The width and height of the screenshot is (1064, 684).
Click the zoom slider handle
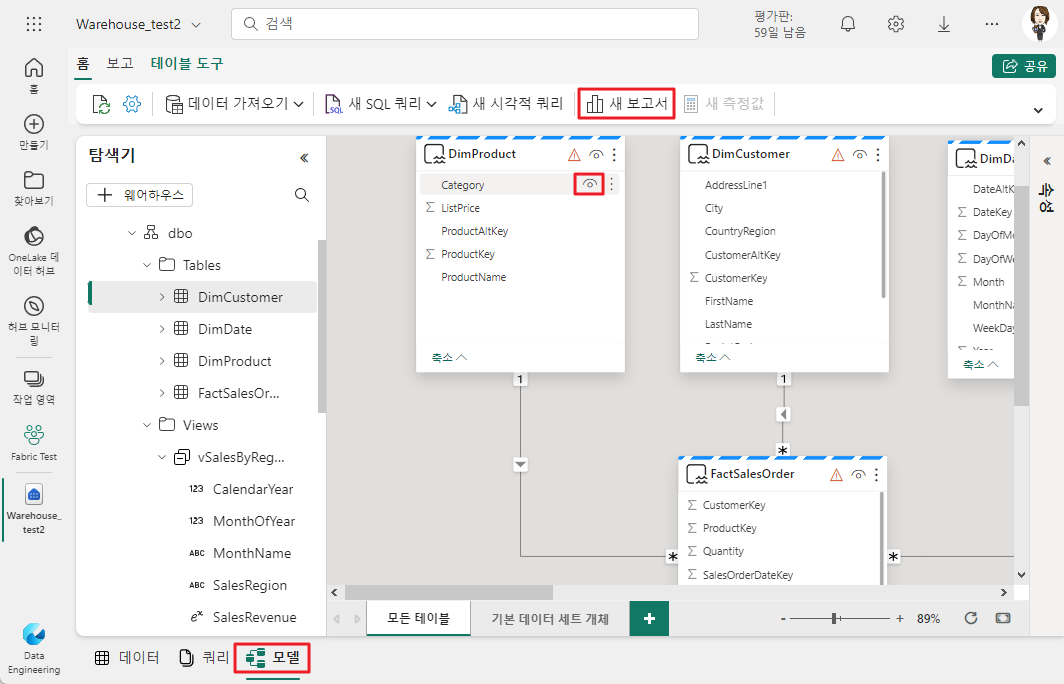[835, 618]
